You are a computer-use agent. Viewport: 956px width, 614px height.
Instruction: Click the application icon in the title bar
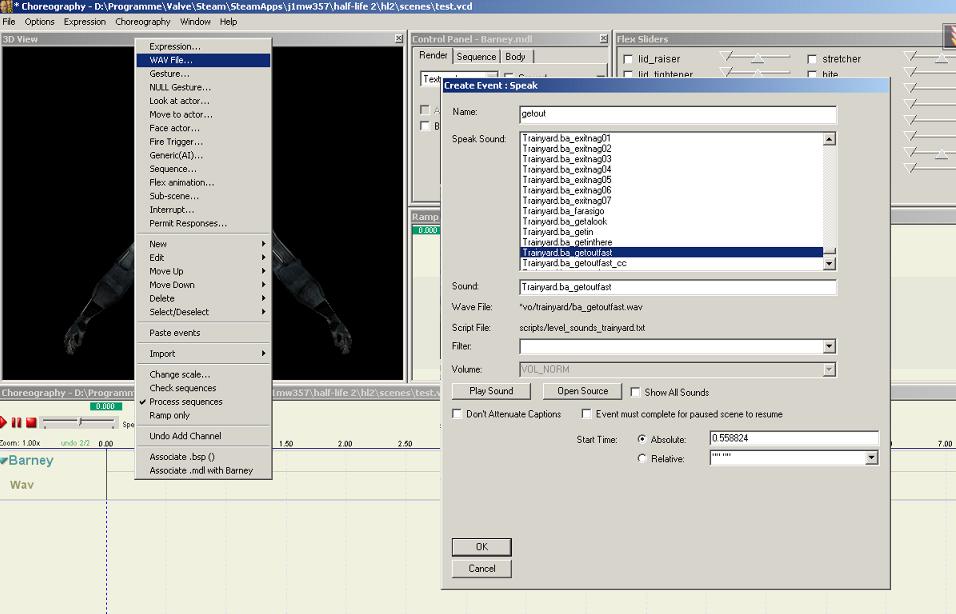tap(5, 6)
